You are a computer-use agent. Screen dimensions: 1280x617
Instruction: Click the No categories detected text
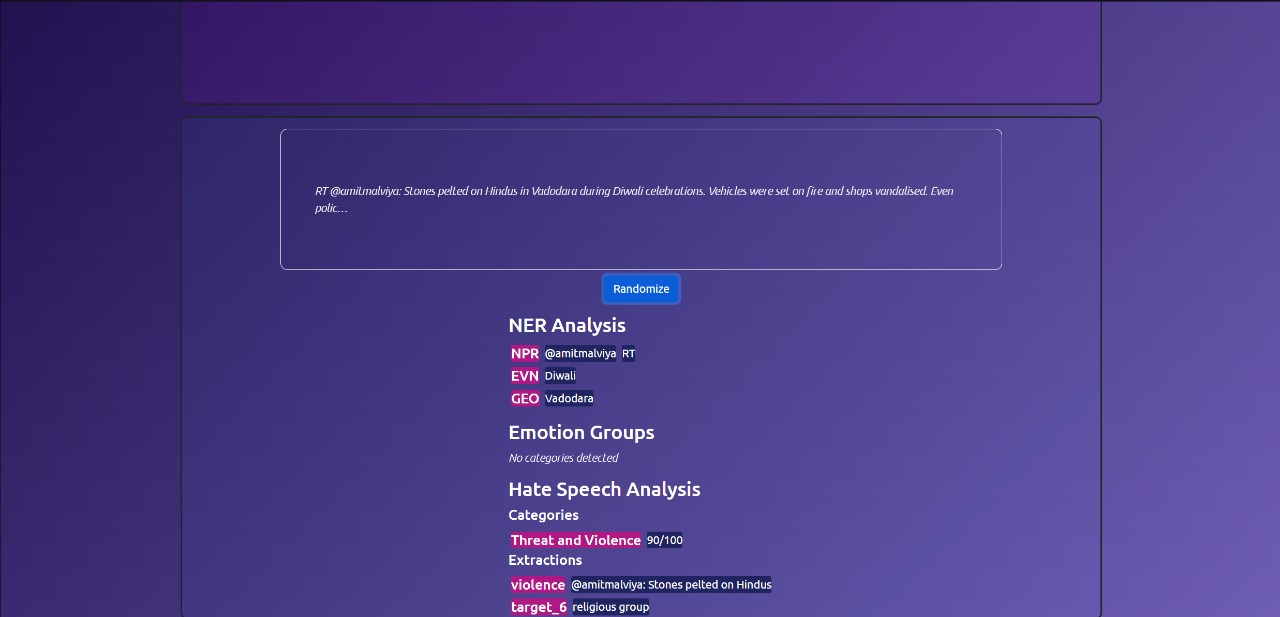point(563,457)
